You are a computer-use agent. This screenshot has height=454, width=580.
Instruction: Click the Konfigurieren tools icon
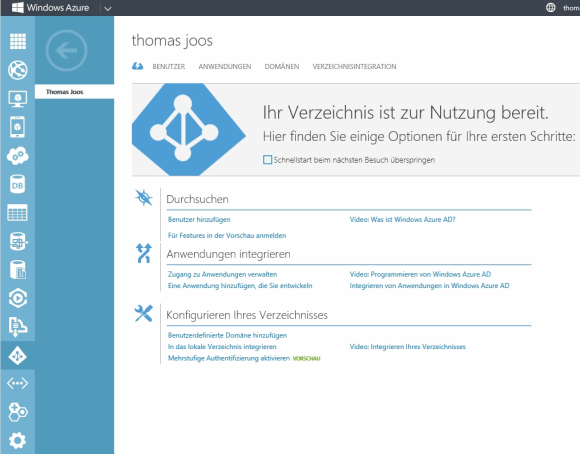(x=144, y=314)
